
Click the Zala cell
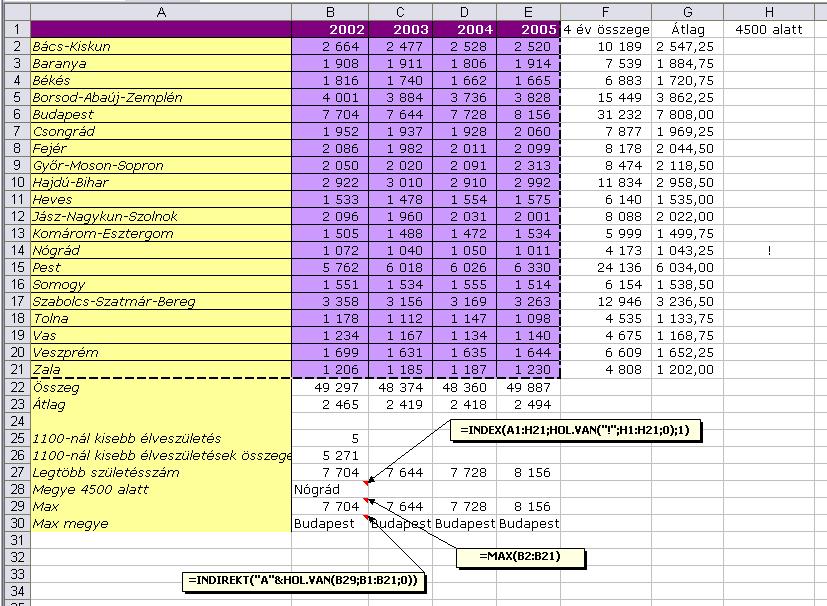[x=161, y=370]
